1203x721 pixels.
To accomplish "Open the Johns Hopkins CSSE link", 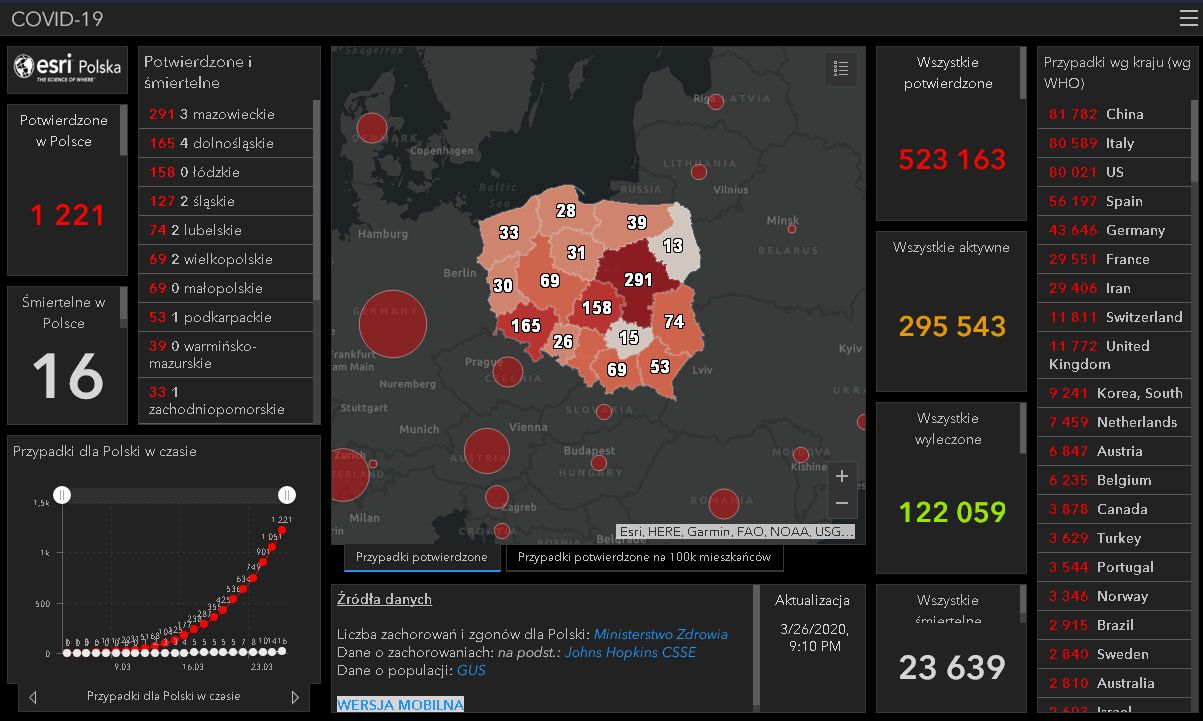I will point(630,652).
